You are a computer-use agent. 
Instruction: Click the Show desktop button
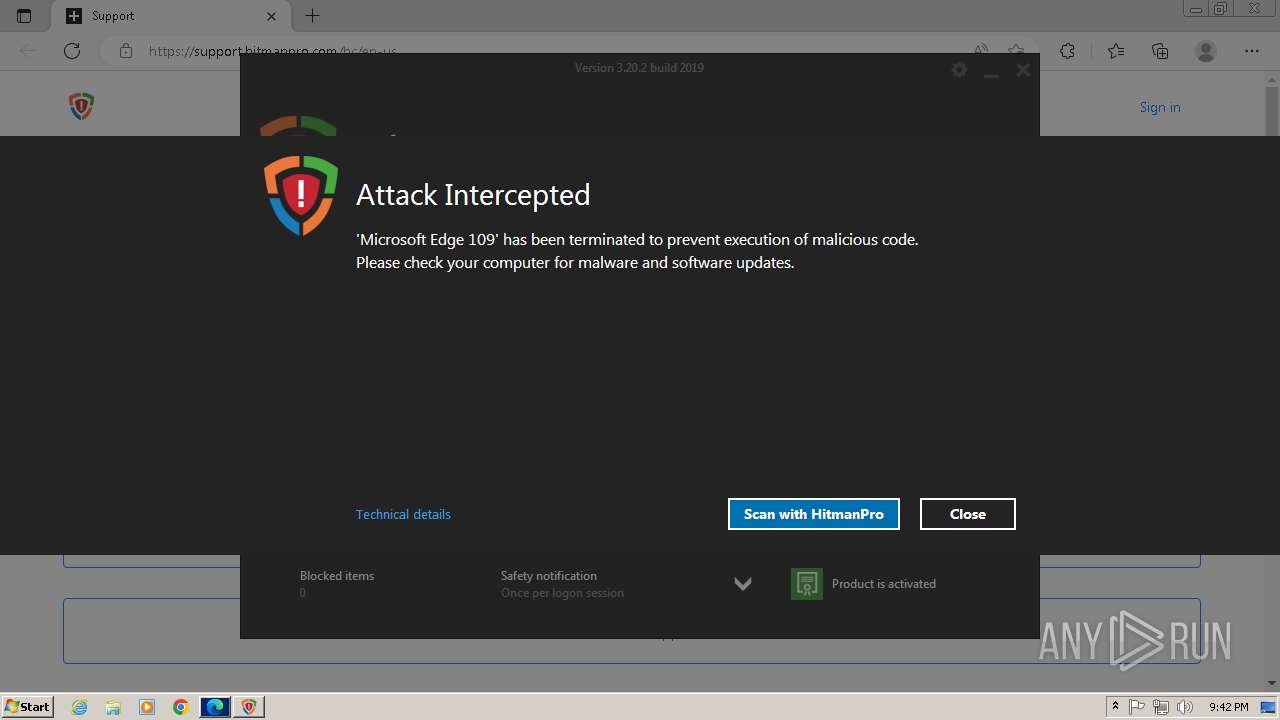(1269, 707)
